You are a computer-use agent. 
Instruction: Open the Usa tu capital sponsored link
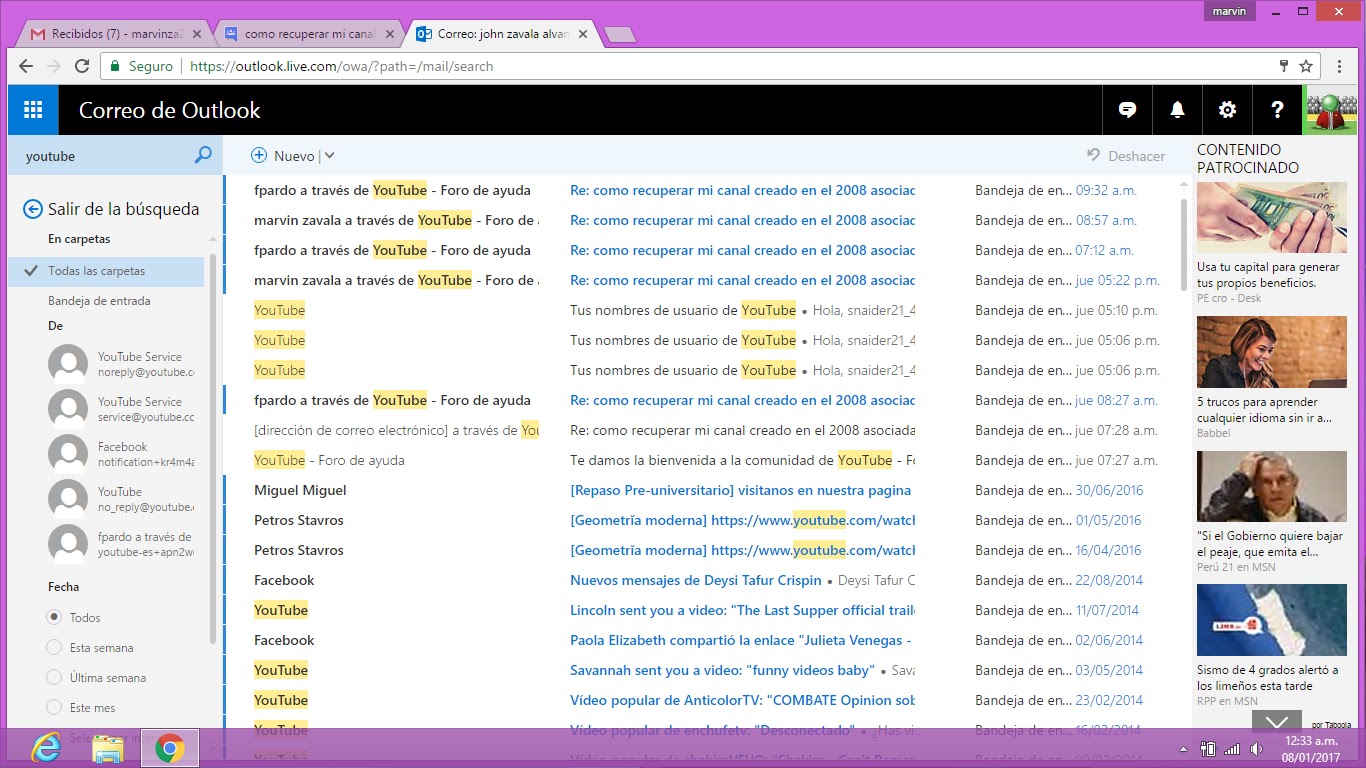[1268, 275]
